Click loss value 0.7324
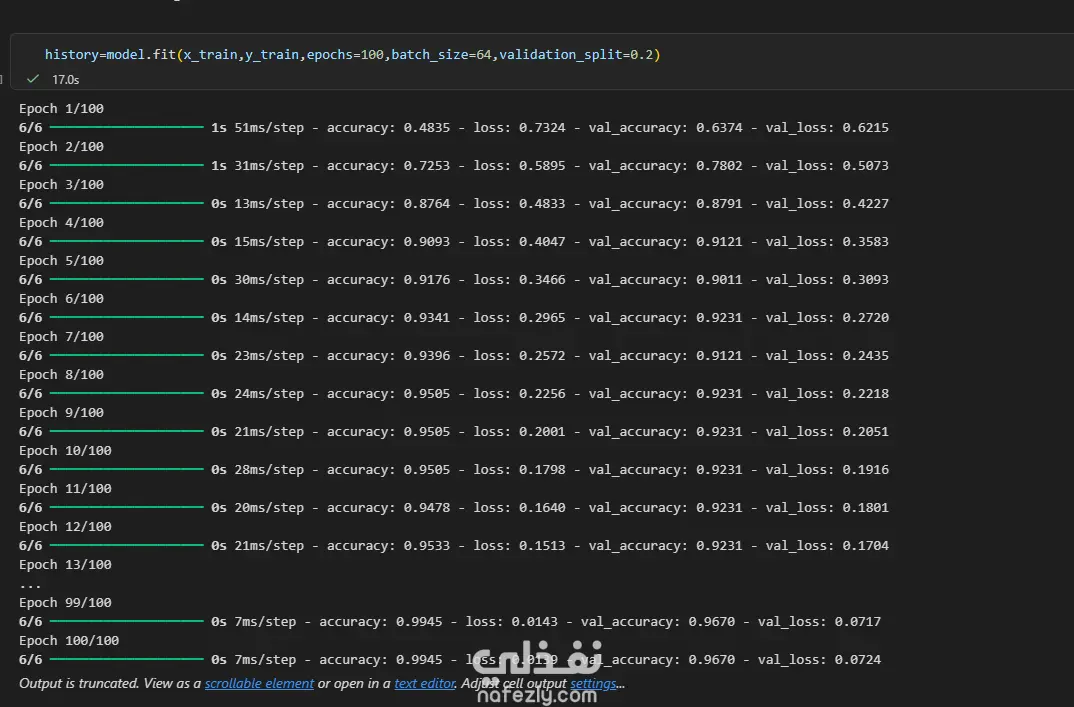This screenshot has width=1074, height=707. tap(542, 127)
